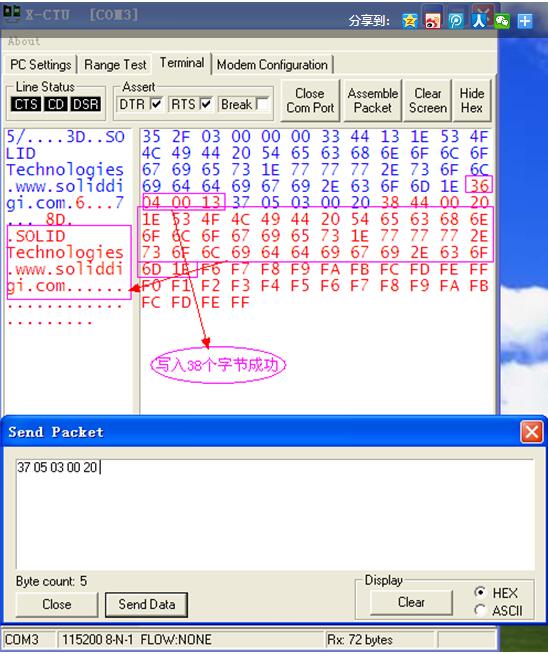Image resolution: width=548 pixels, height=654 pixels.
Task: Share to Weibo using the red icon
Action: (x=433, y=20)
